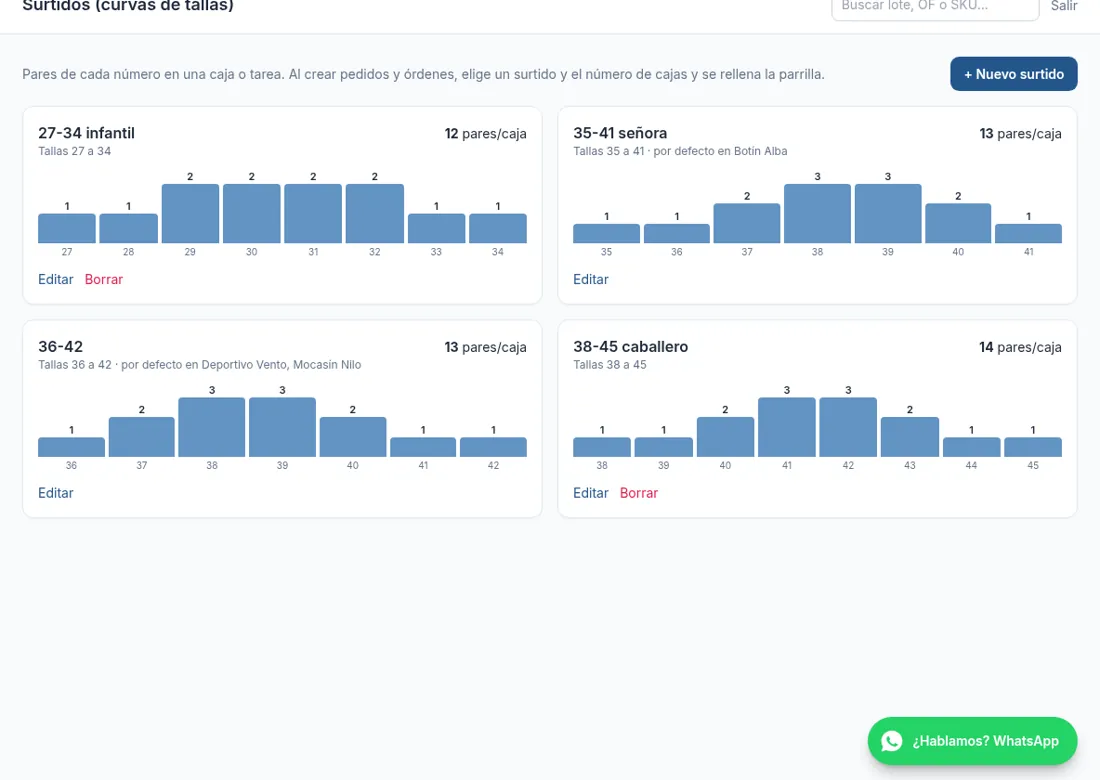
Task: Edit the 27-34 infantil assortment
Action: click(x=55, y=279)
